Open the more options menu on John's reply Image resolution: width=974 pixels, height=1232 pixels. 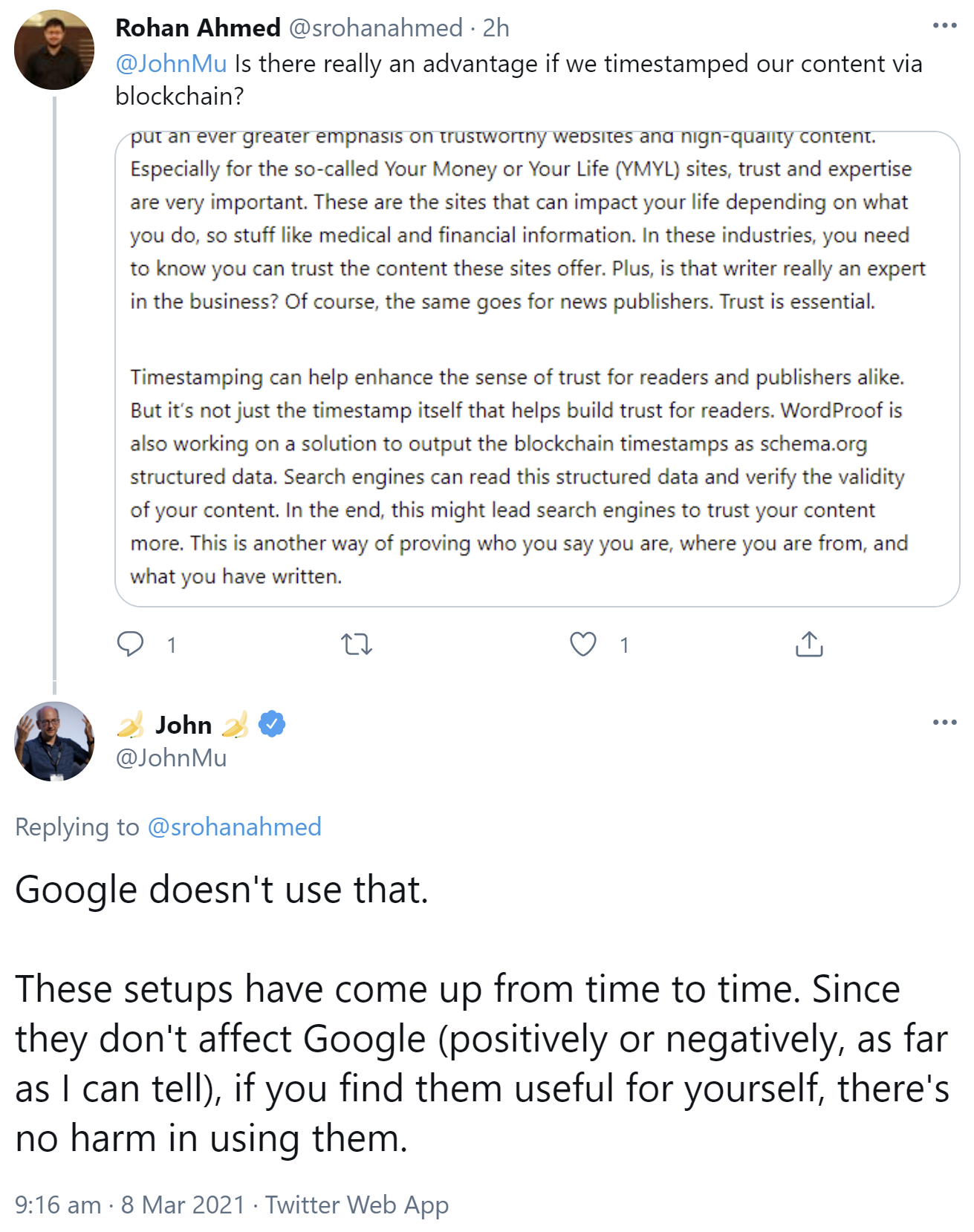pyautogui.click(x=944, y=720)
